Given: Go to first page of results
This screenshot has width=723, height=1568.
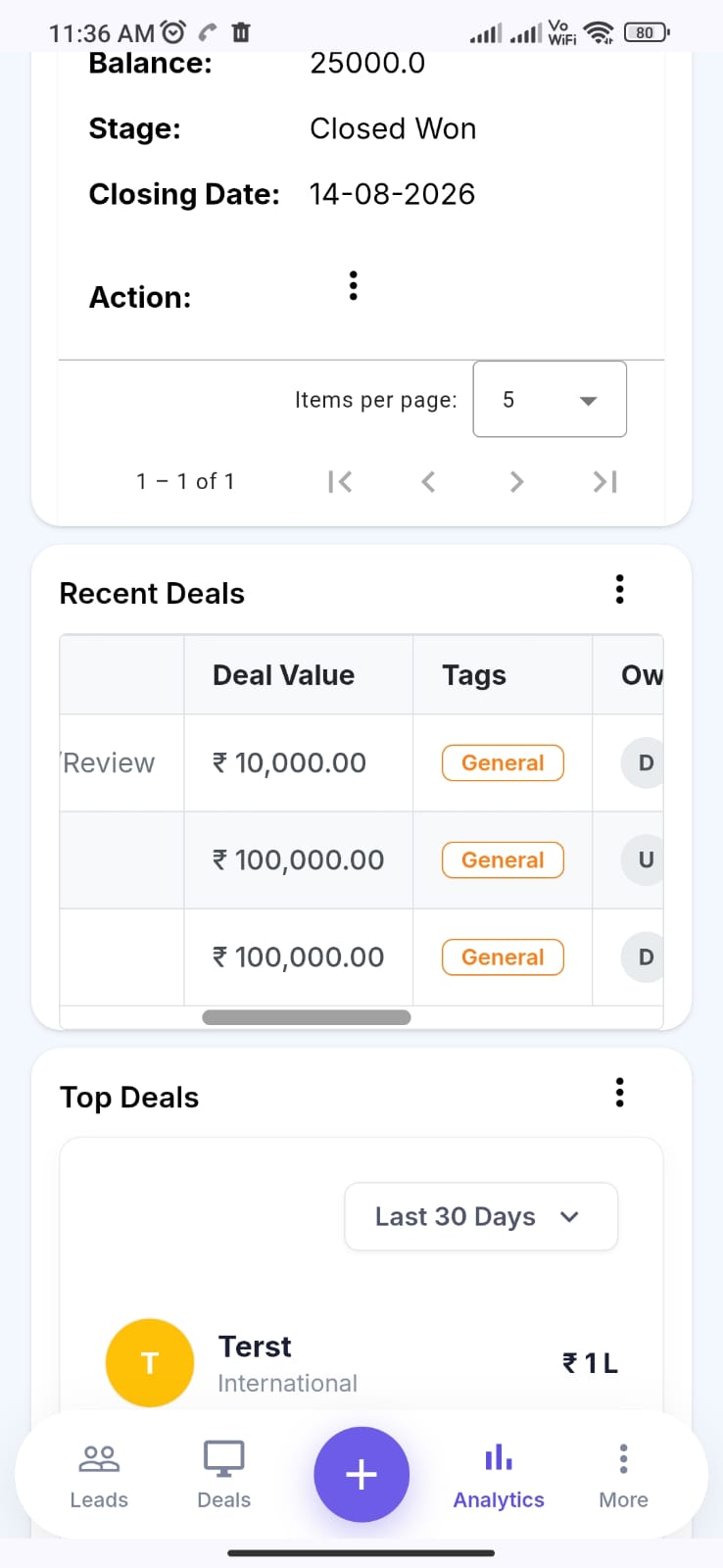Looking at the screenshot, I should 340,481.
